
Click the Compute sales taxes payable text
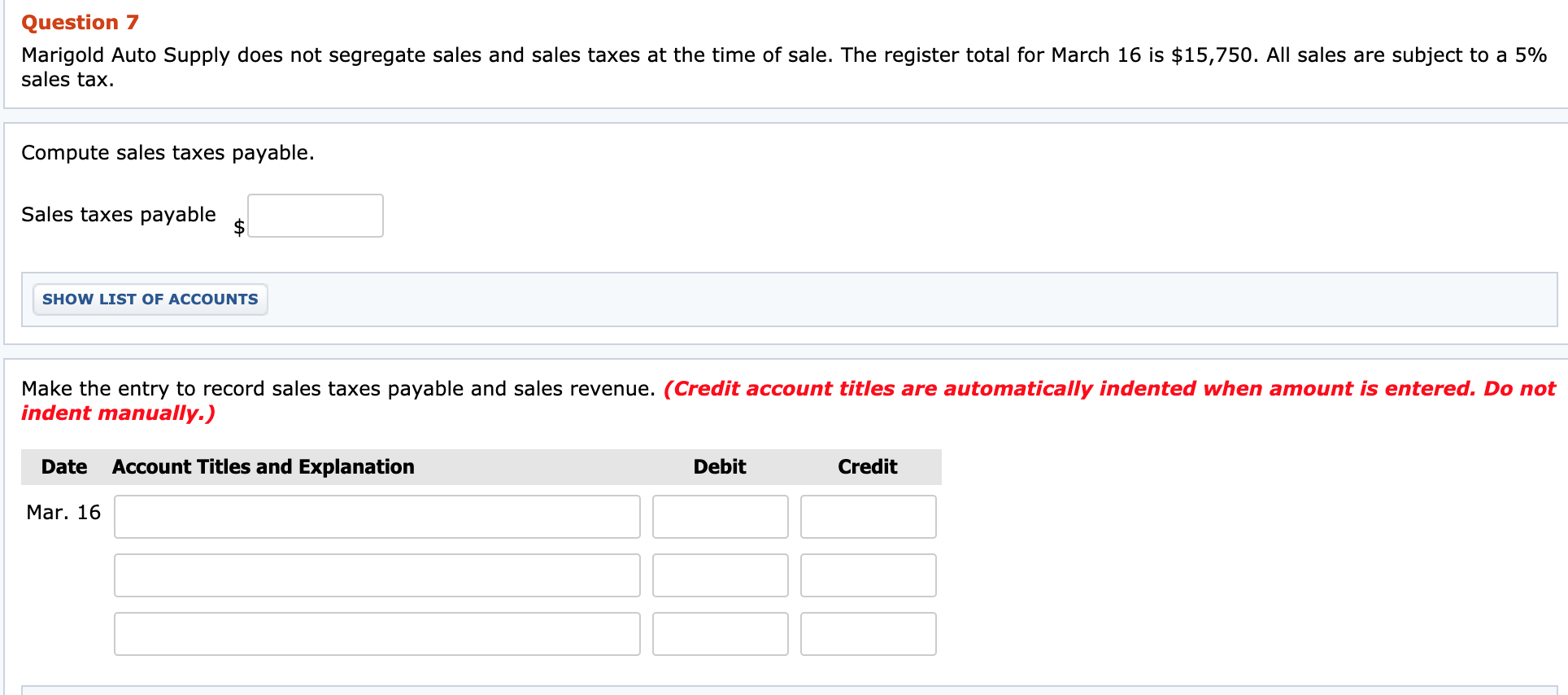(x=168, y=152)
